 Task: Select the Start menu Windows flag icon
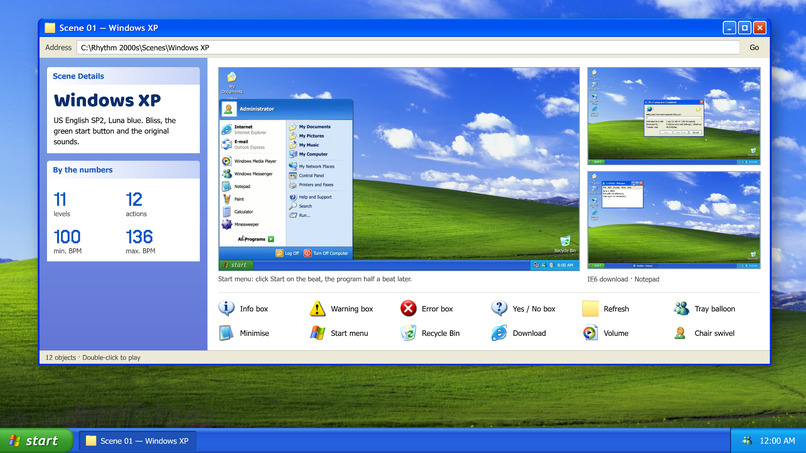pyautogui.click(x=317, y=333)
